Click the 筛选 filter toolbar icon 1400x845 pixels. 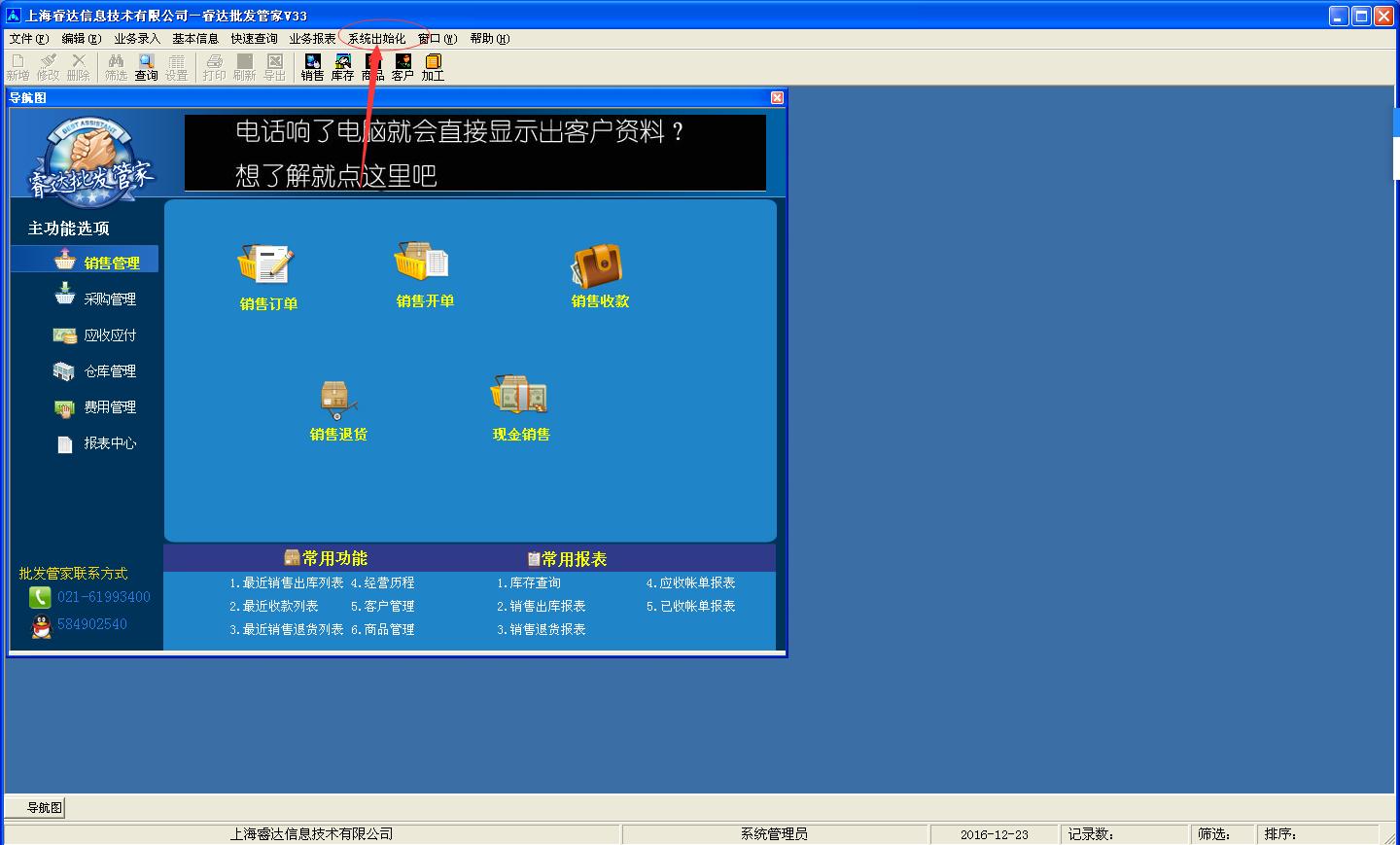pos(116,67)
